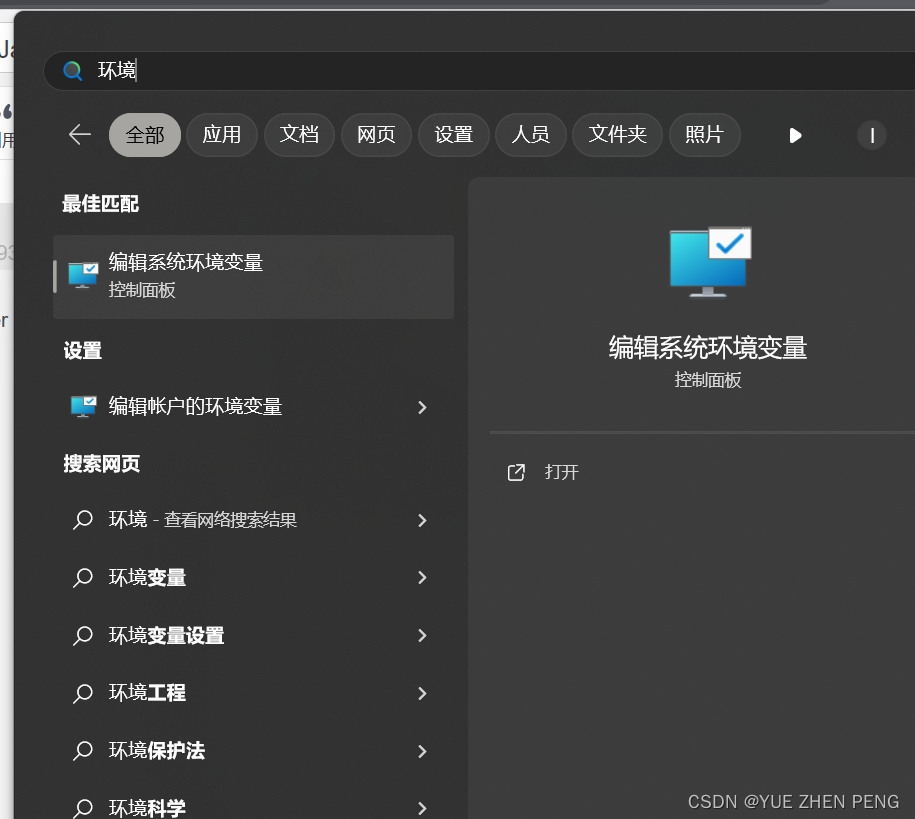915x819 pixels.
Task: Switch to the 应用 filter tab
Action: [x=221, y=135]
